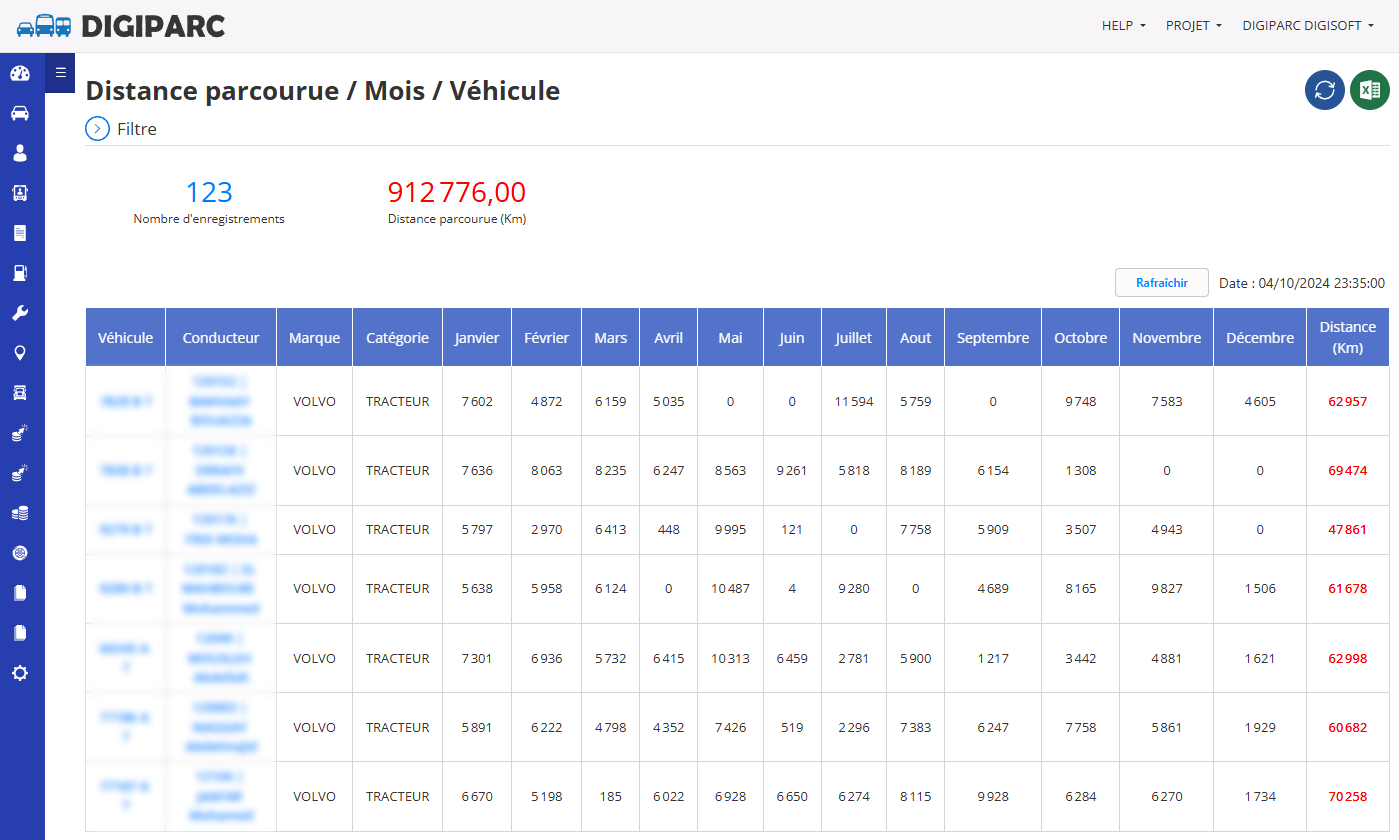
Task: Open the dashboard gauge icon in sidebar
Action: coord(20,73)
